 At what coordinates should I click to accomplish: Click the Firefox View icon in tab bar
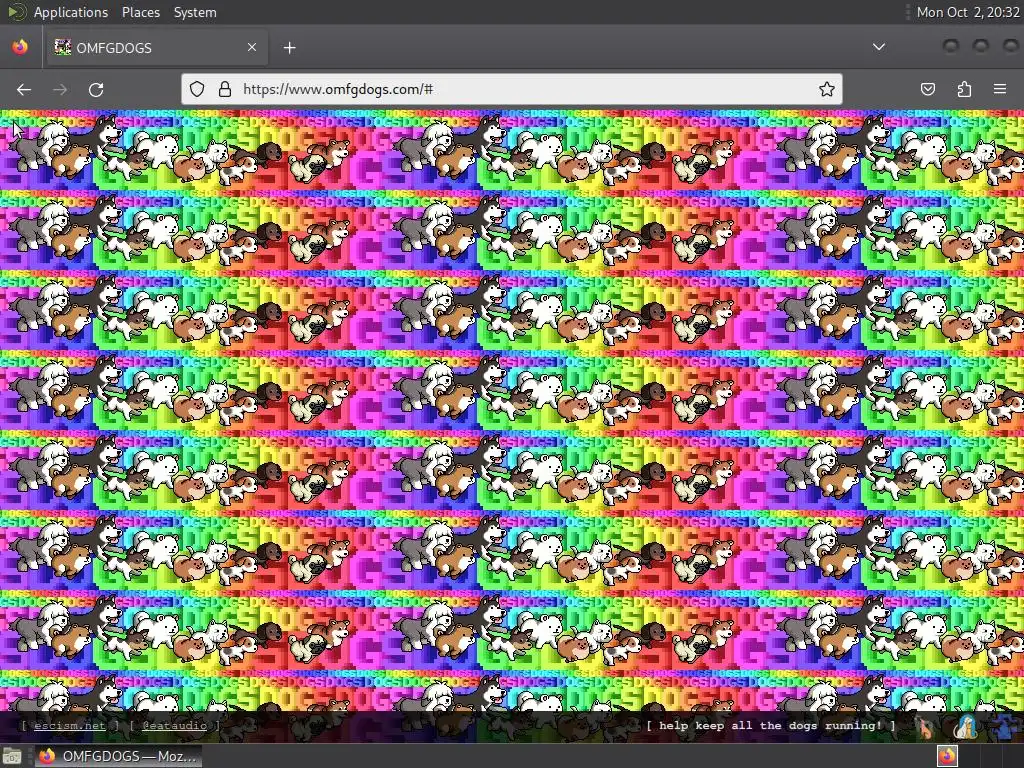click(x=20, y=47)
